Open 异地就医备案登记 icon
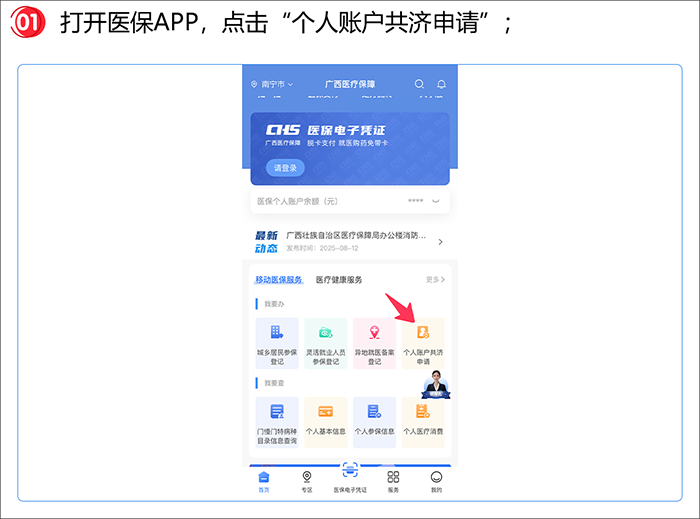700x519 pixels. tap(374, 333)
